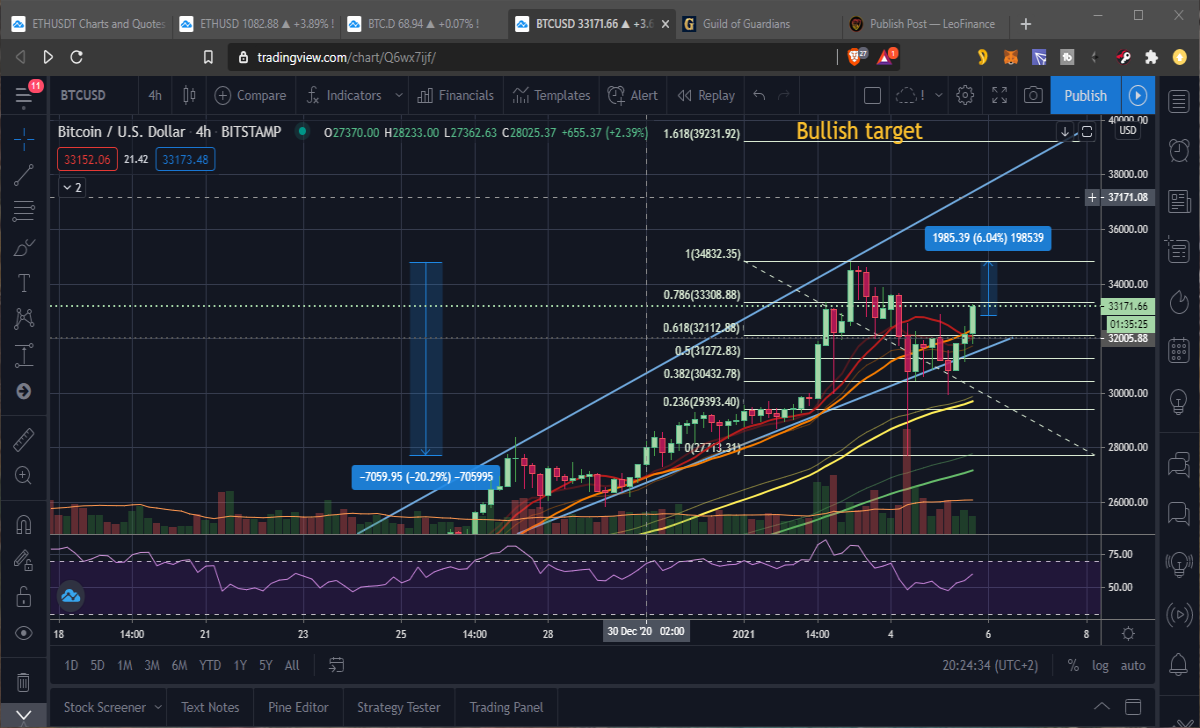Viewport: 1200px width, 728px height.
Task: Remove drawings with the trash icon
Action: [24, 682]
